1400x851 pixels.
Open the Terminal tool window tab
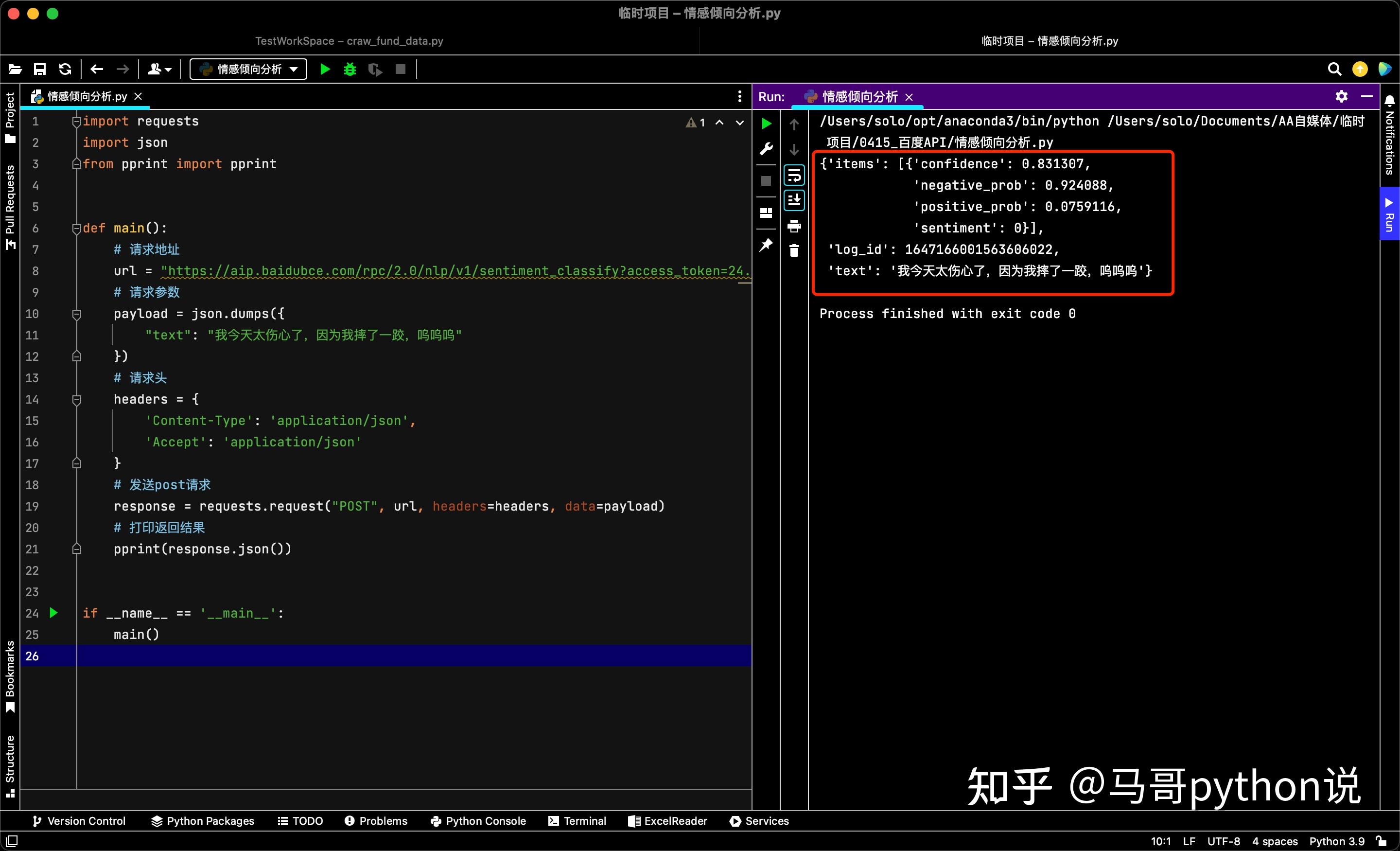pos(577,821)
